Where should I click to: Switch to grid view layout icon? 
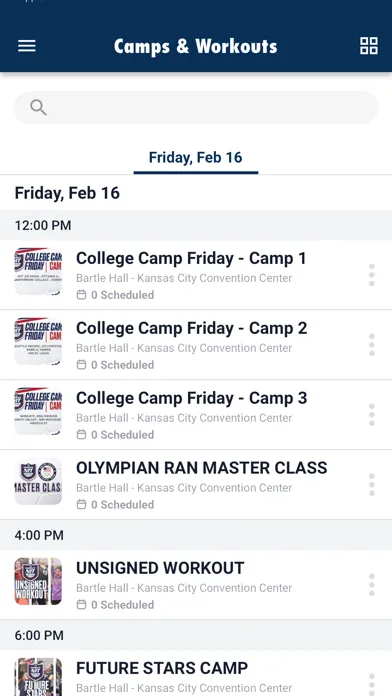(368, 46)
